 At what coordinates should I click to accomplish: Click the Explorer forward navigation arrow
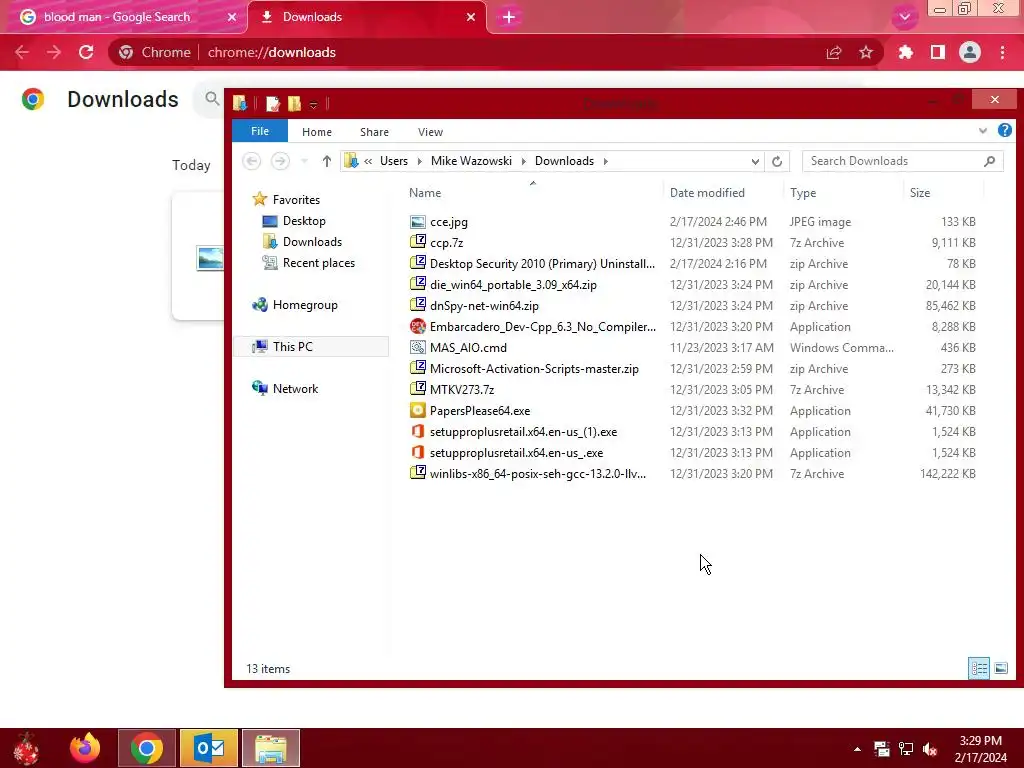pyautogui.click(x=280, y=161)
